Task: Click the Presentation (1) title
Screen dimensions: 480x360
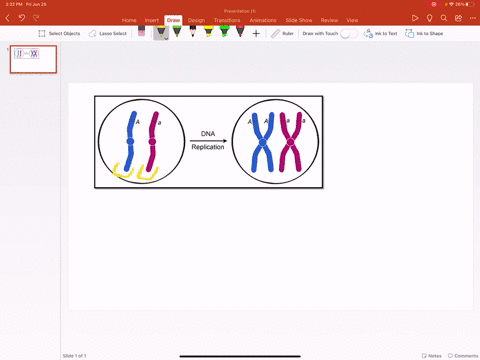Action: [240, 11]
